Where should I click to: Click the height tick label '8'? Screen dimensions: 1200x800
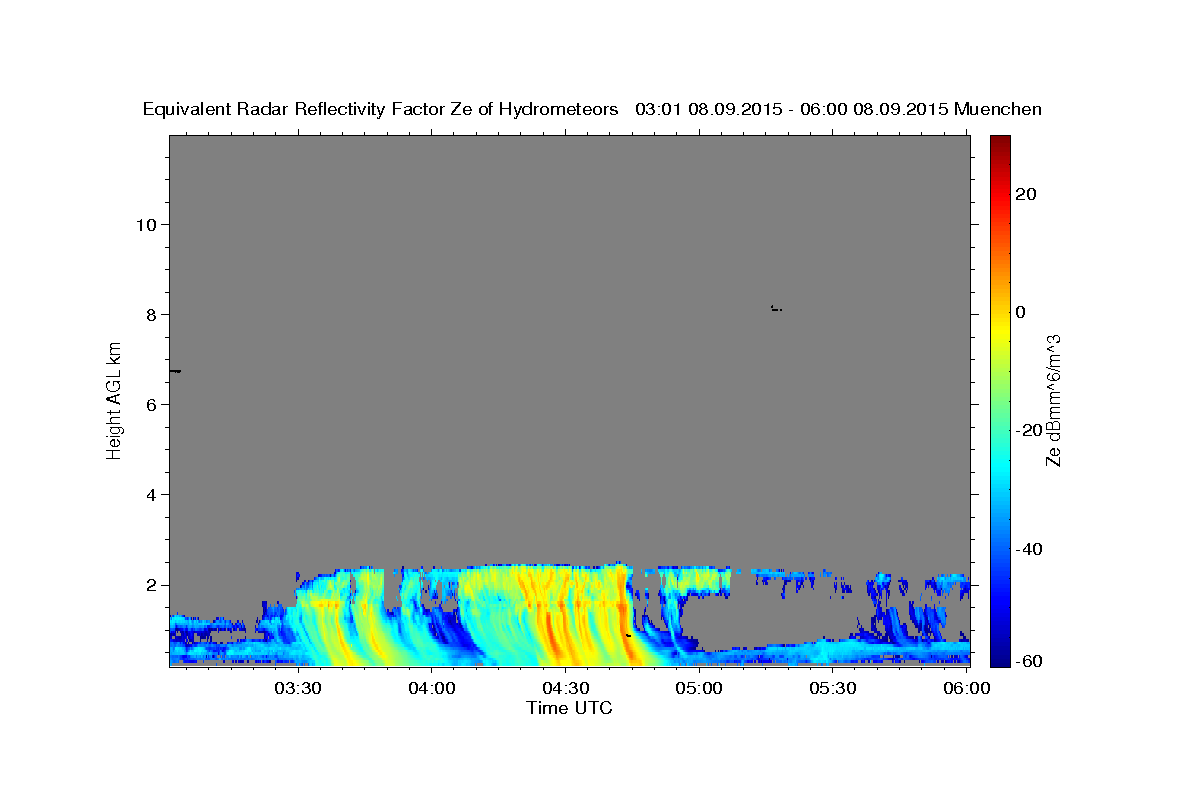pyautogui.click(x=150, y=315)
